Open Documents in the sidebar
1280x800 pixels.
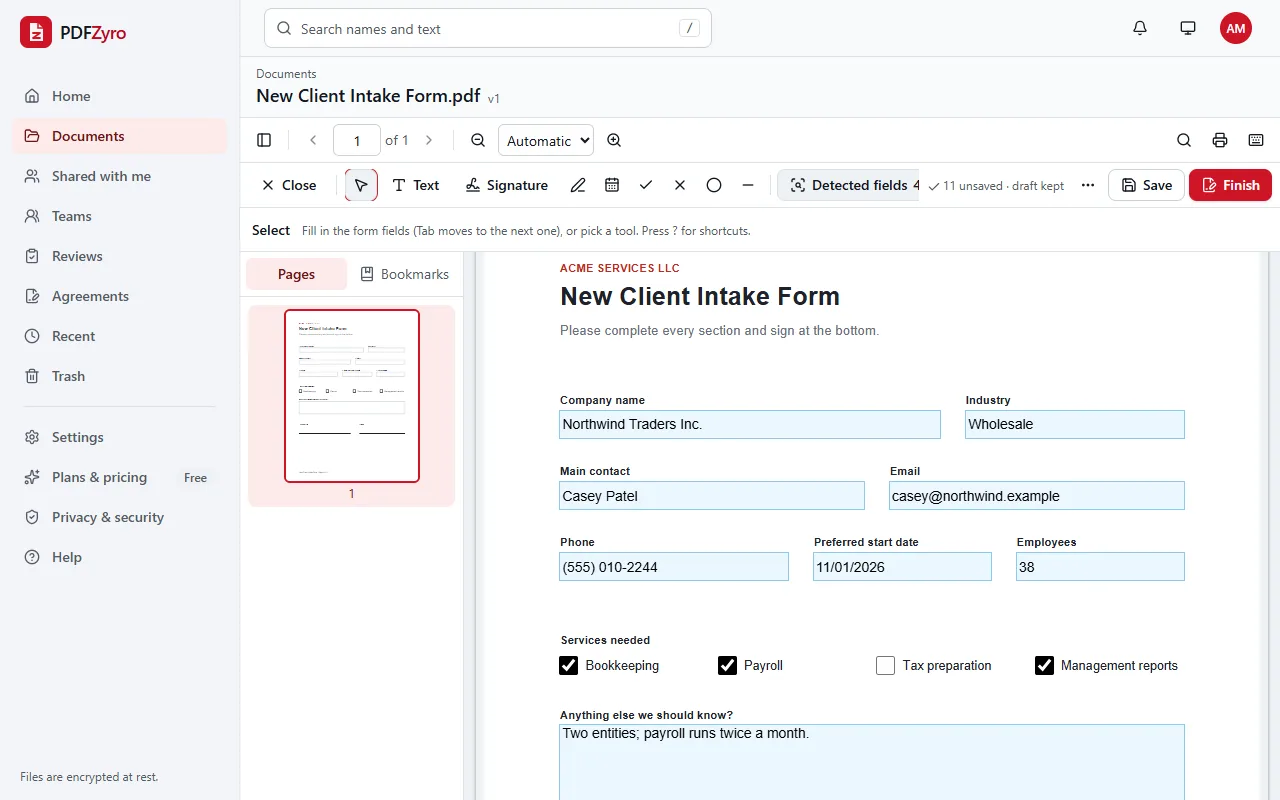coord(120,136)
